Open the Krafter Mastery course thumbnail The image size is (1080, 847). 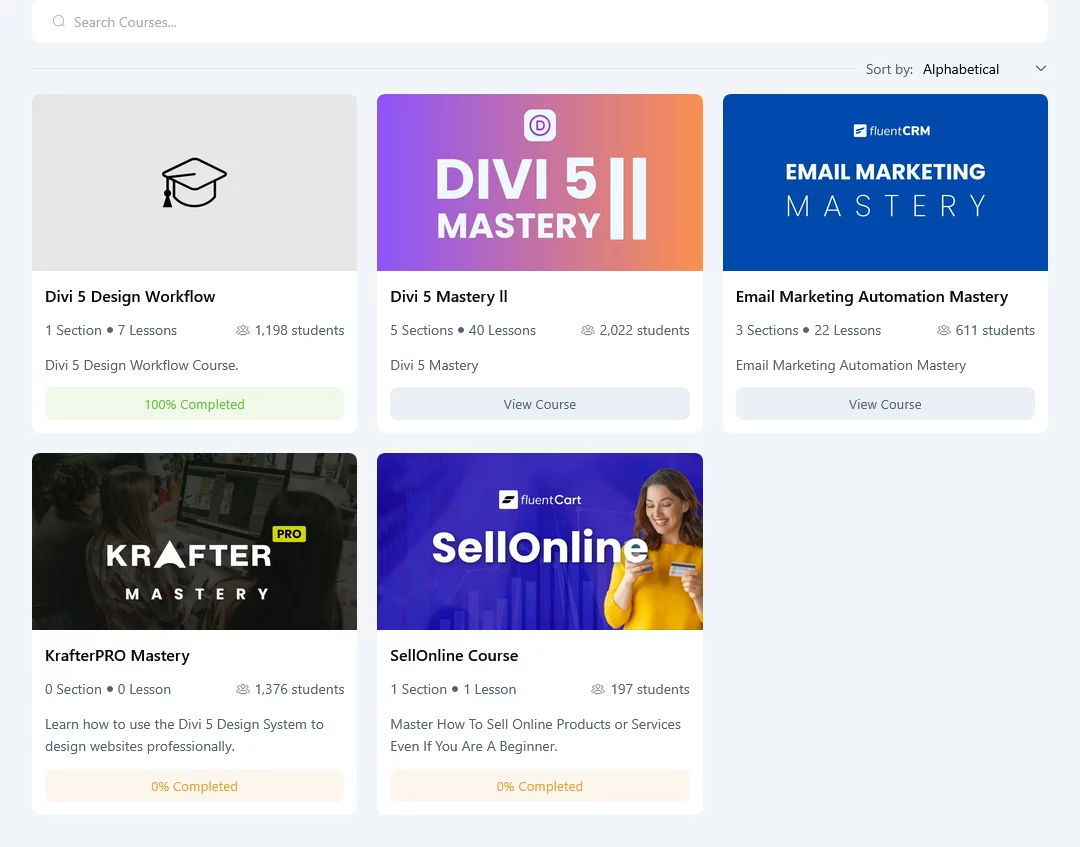click(194, 541)
